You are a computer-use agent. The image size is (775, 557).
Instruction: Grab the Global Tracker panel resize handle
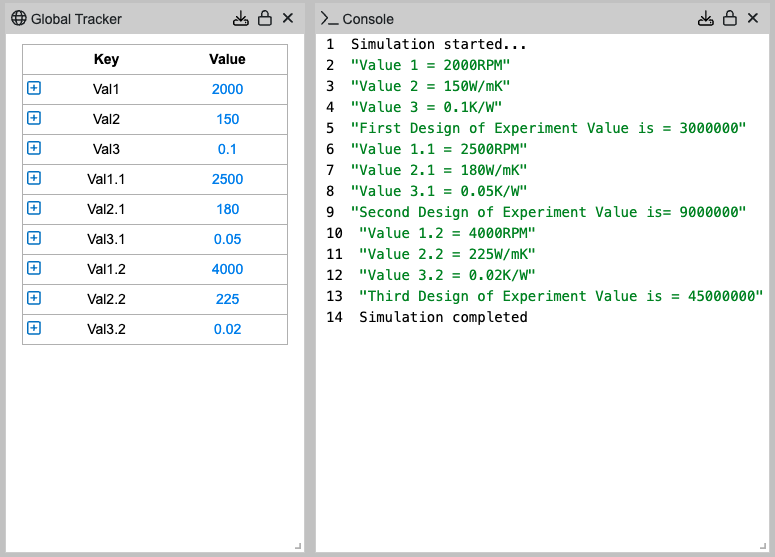click(x=298, y=546)
